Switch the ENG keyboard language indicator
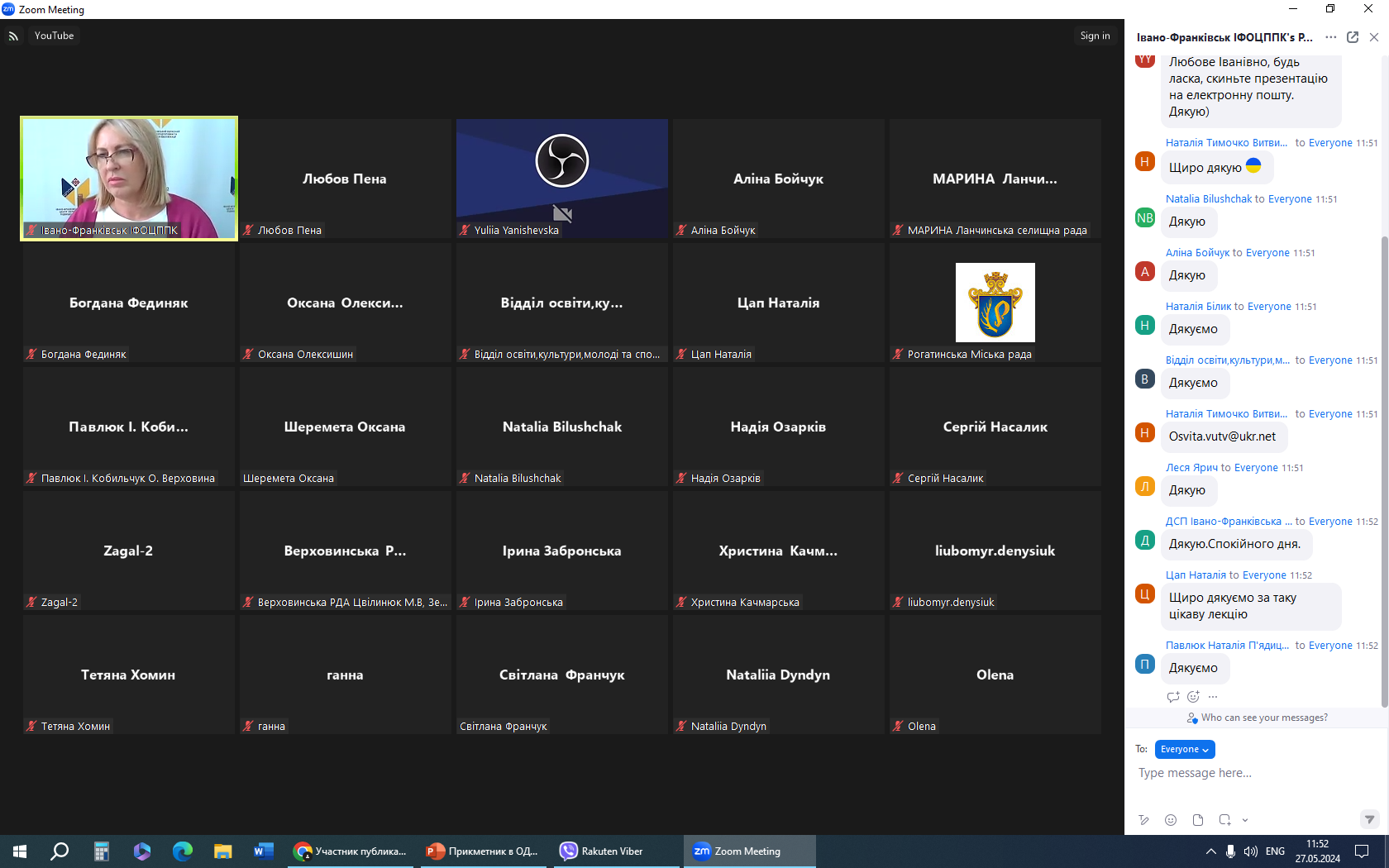Screen dimensions: 1389x868 (x=1275, y=851)
